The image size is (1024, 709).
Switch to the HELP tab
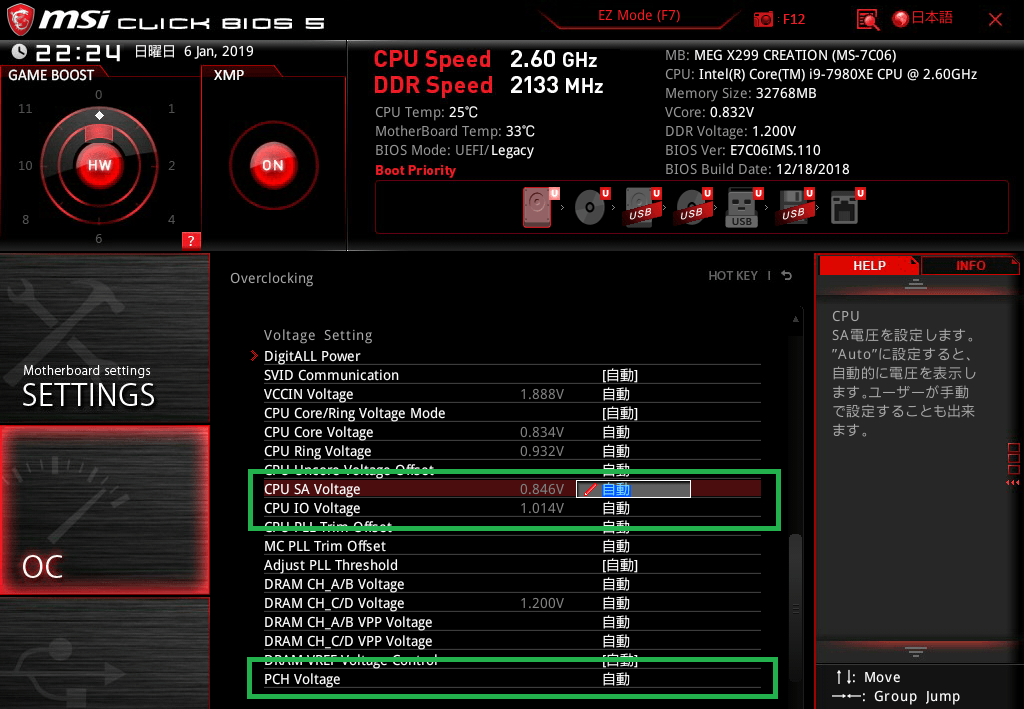tap(869, 266)
